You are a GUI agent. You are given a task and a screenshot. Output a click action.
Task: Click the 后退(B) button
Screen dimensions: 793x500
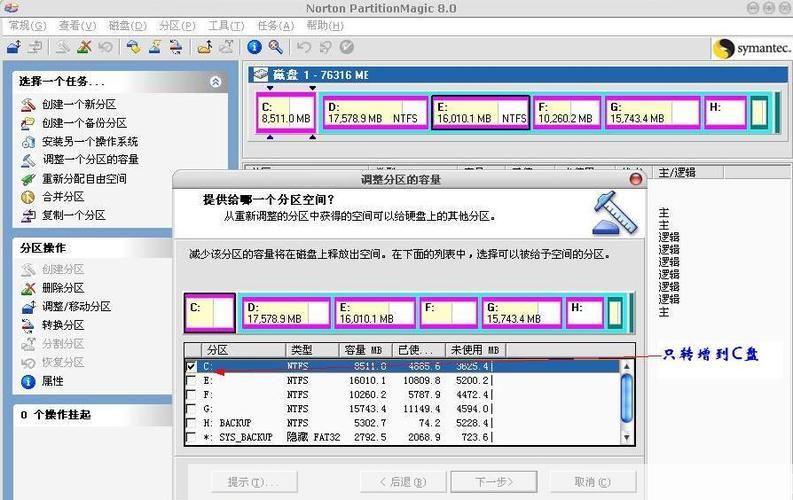pyautogui.click(x=403, y=482)
